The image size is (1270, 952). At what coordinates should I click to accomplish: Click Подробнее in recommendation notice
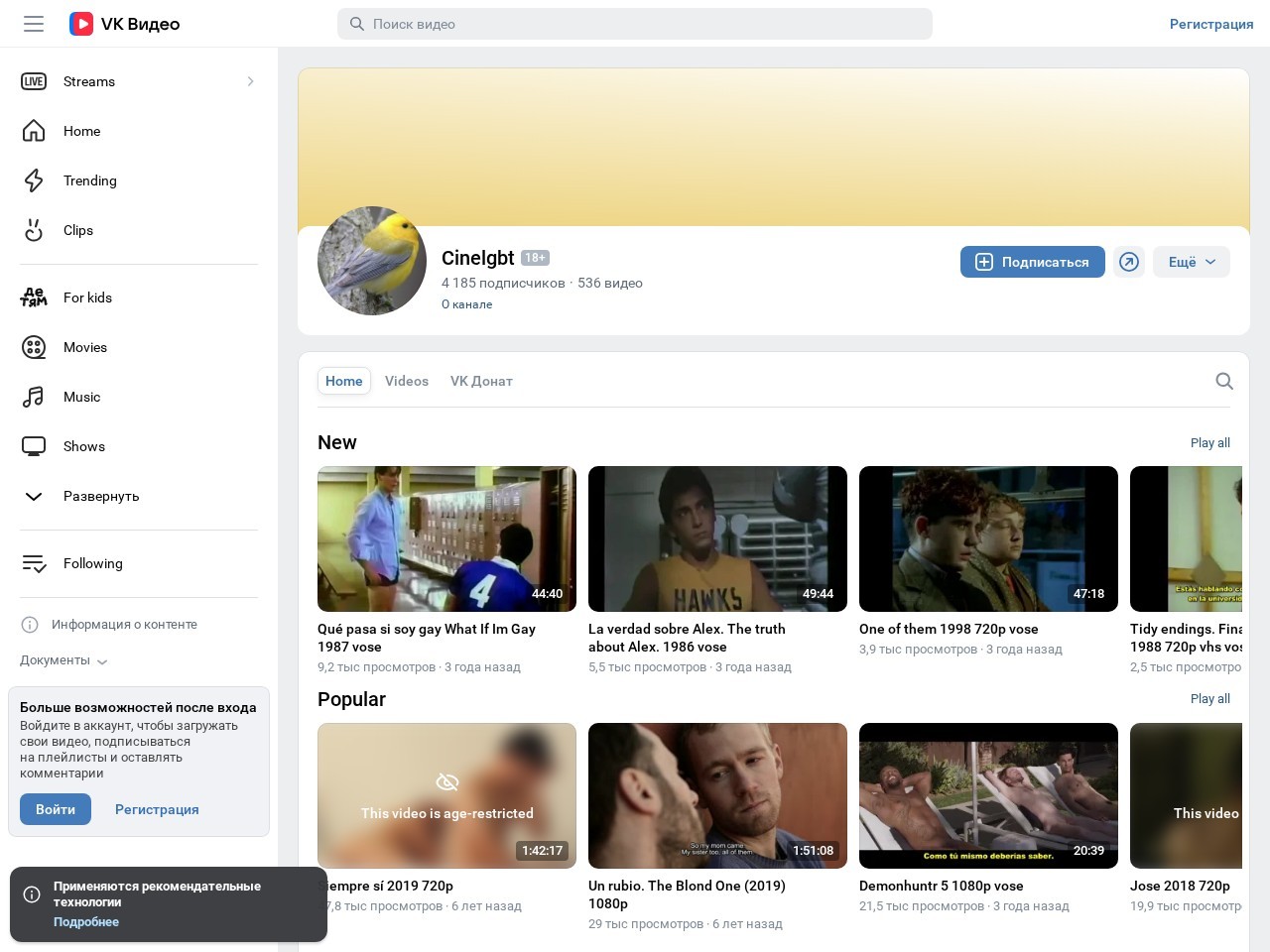point(86,922)
